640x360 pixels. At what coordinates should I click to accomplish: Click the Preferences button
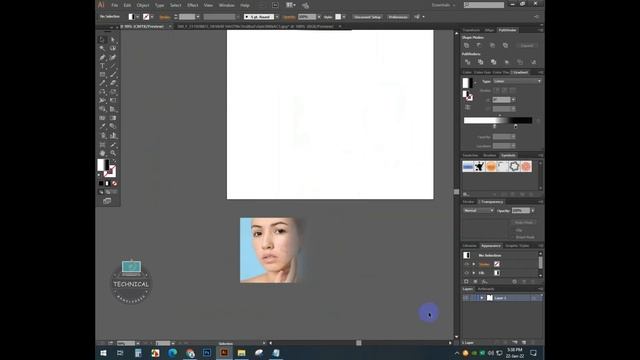[398, 17]
